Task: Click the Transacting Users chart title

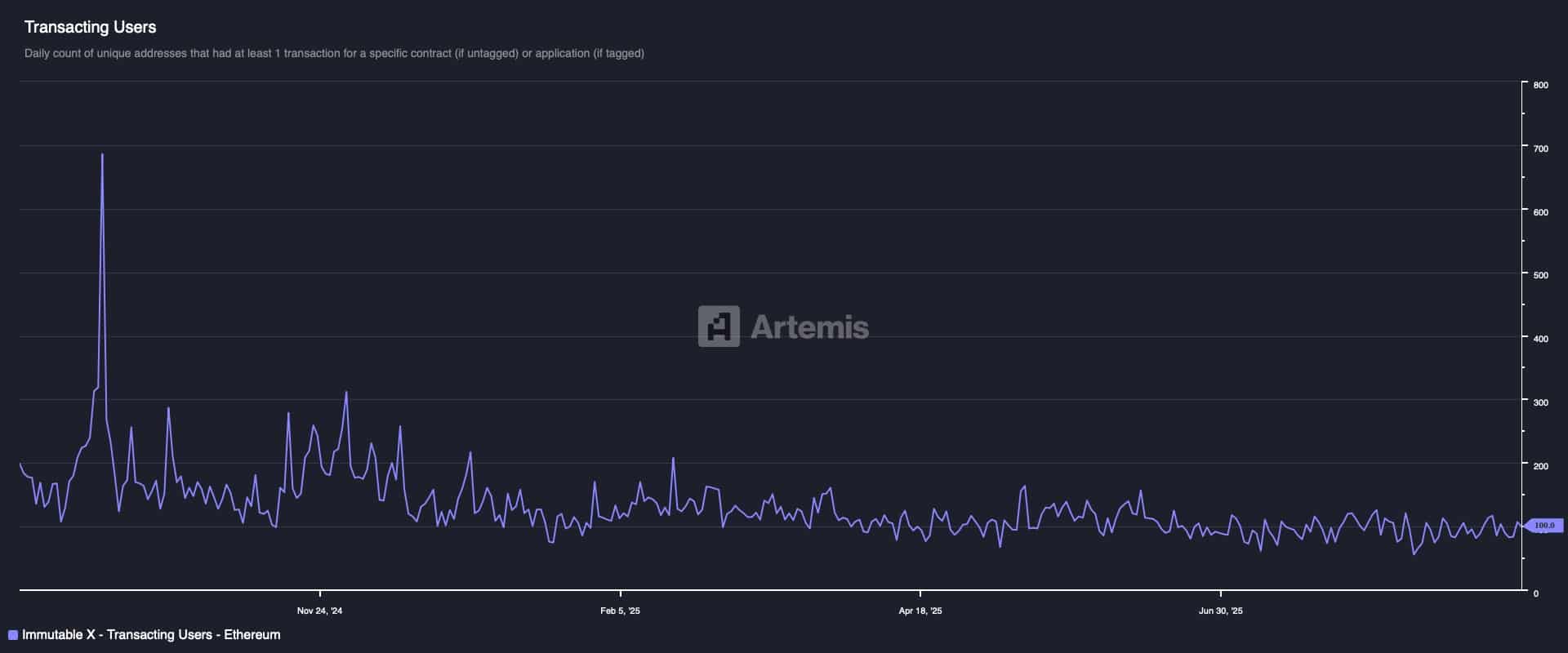Action: point(90,27)
